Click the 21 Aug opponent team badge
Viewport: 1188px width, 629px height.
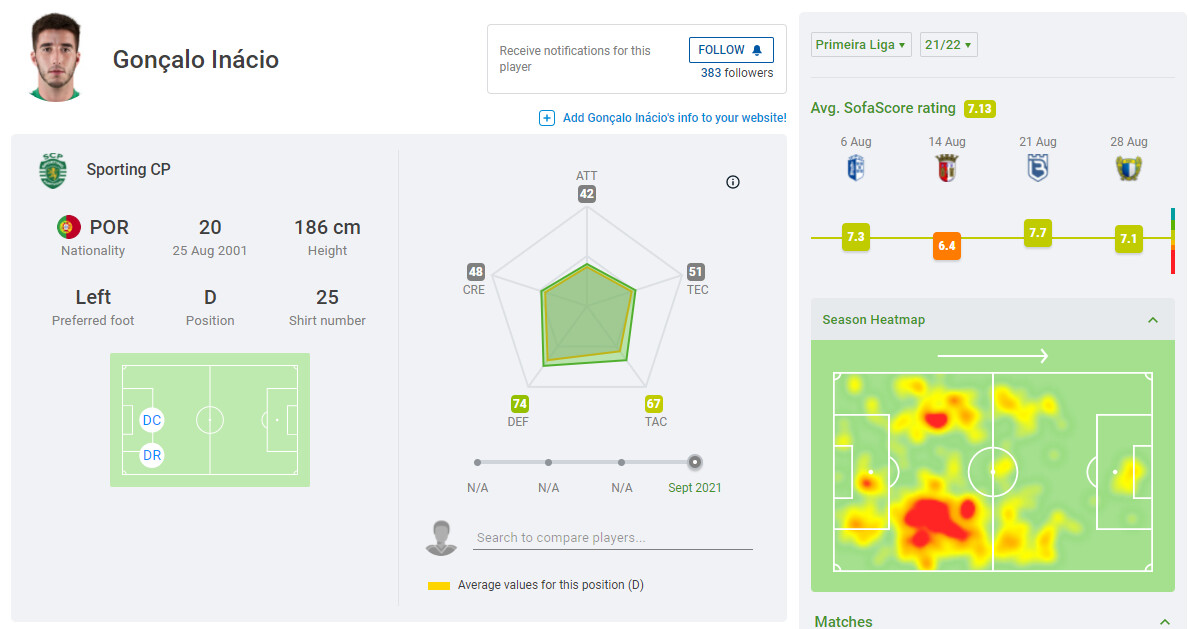pos(1038,168)
